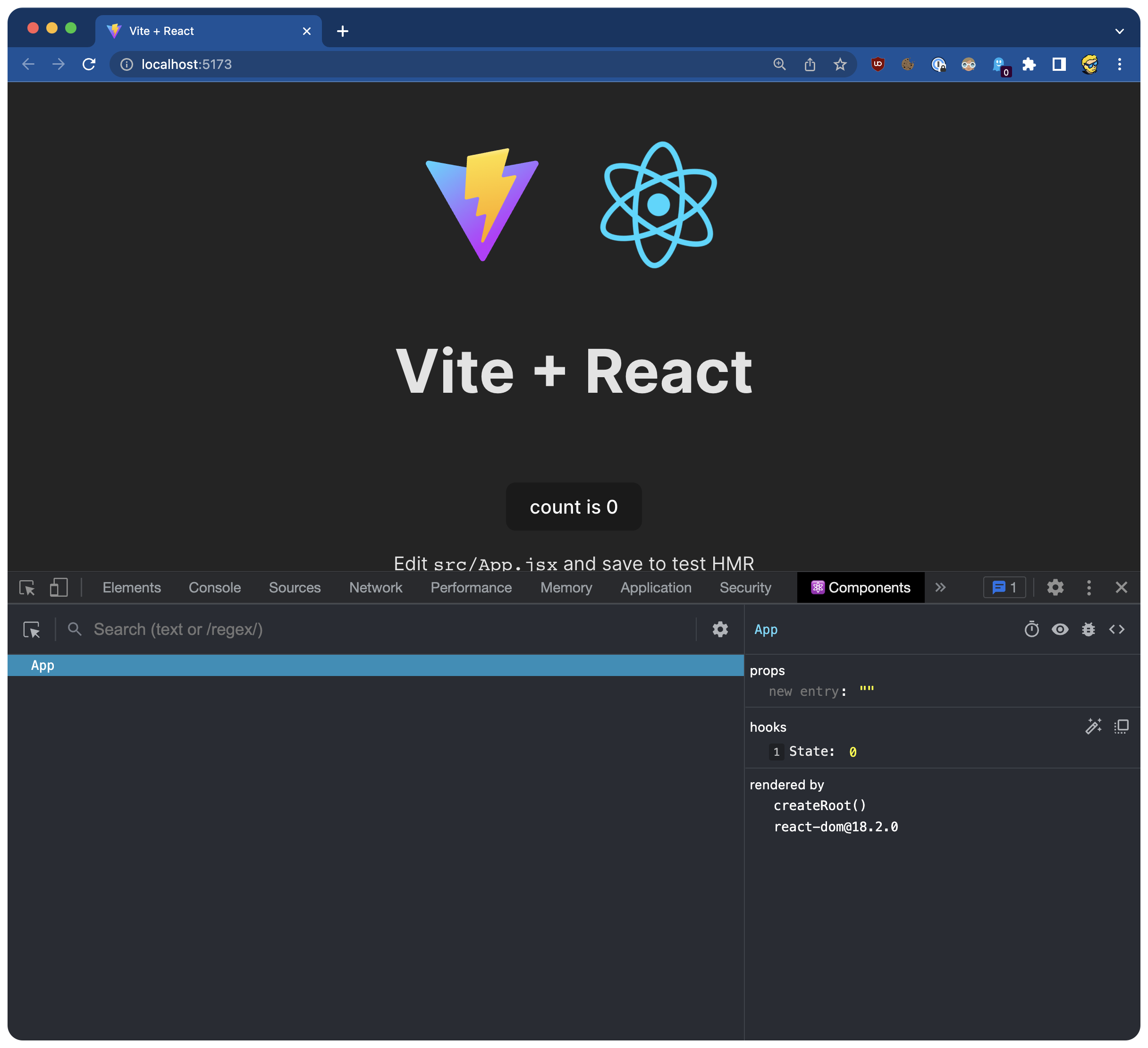This screenshot has width=1148, height=1048.
Task: Open React Components view settings gear
Action: point(720,629)
